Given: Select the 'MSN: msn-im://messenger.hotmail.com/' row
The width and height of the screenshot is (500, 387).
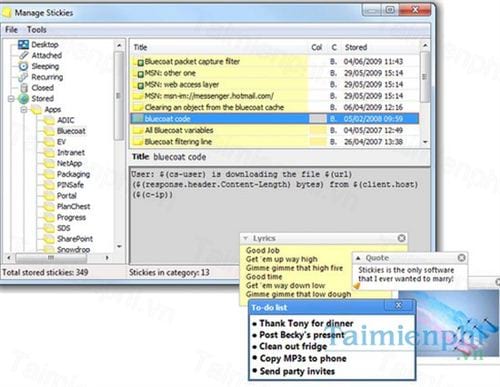Looking at the screenshot, I should click(275, 96).
